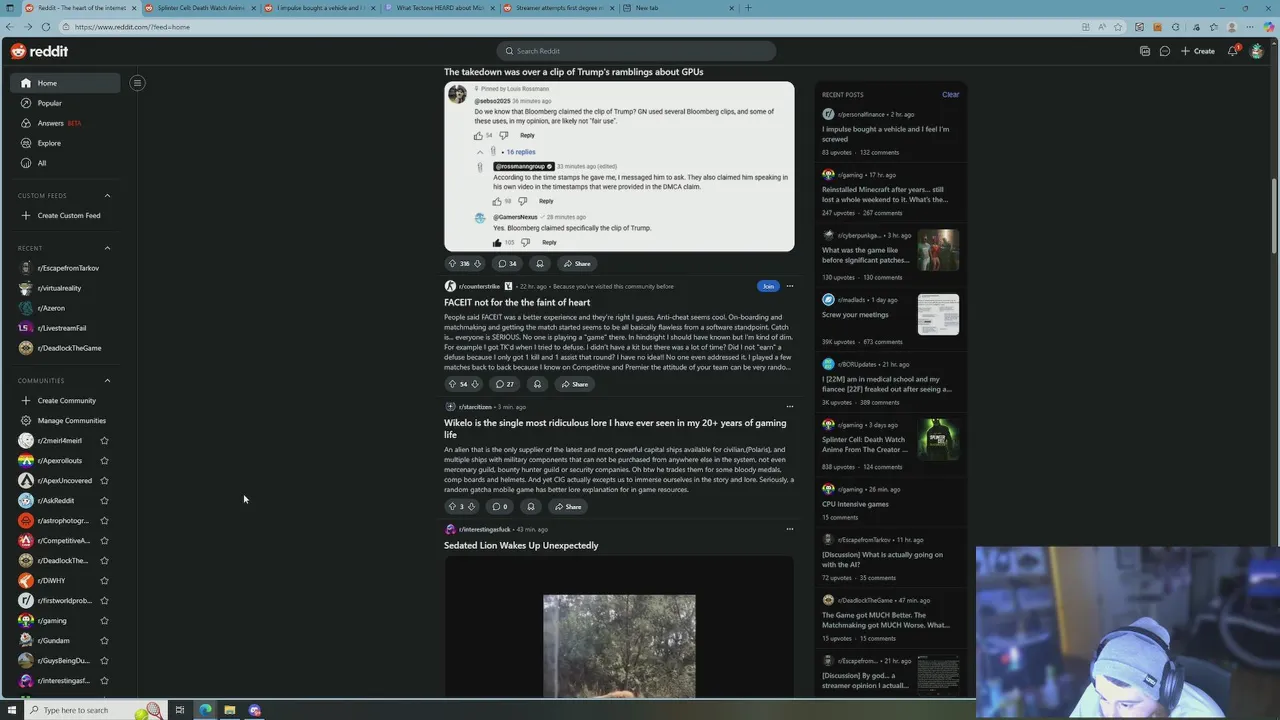Screen dimensions: 1280x720
Task: Collapse the left navigation sidebar
Action: tap(137, 83)
